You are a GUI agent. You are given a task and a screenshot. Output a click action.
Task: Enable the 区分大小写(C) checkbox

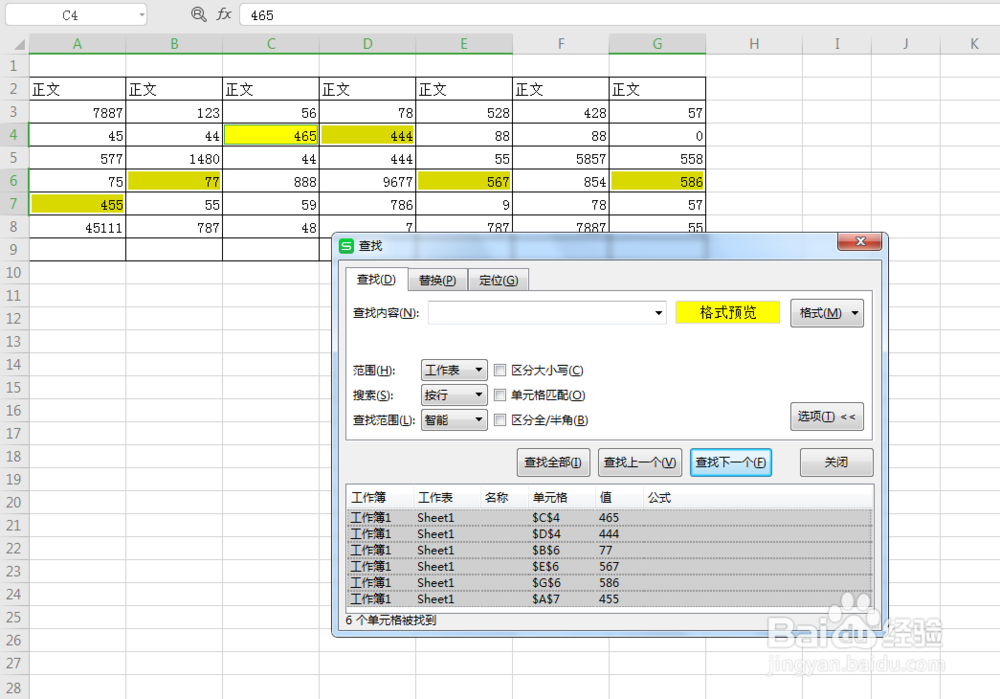click(500, 370)
